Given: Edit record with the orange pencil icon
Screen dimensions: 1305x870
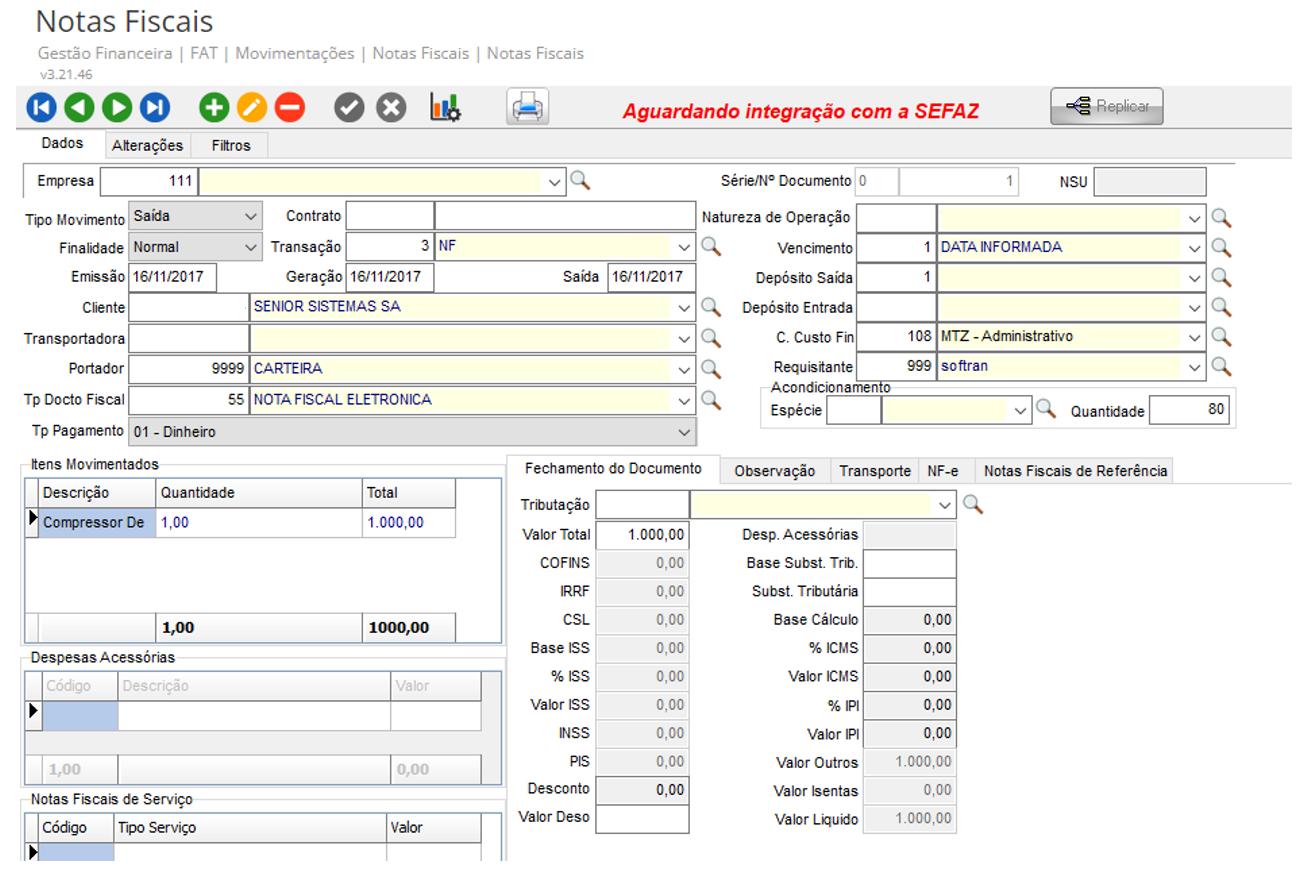Looking at the screenshot, I should [x=252, y=107].
